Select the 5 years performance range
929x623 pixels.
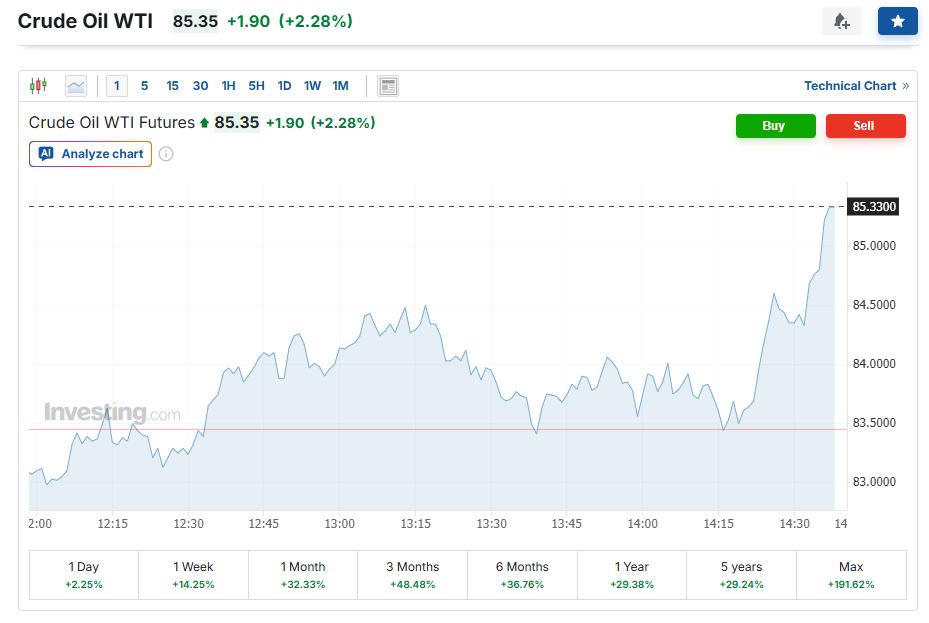741,574
